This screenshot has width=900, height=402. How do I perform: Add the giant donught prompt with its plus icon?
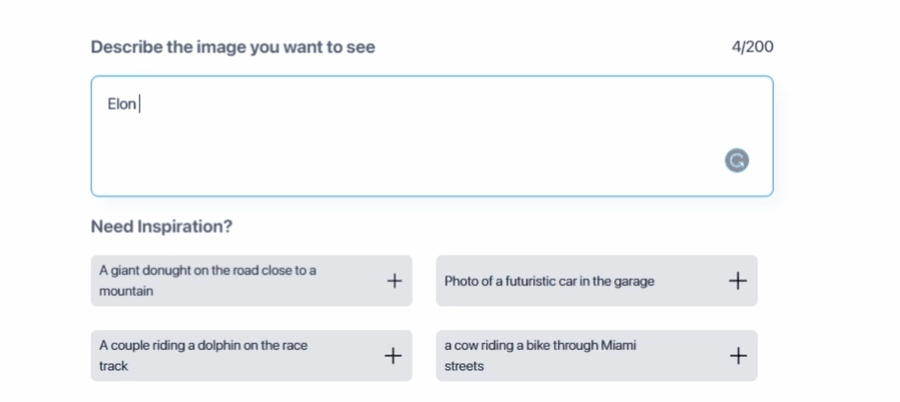[x=394, y=281]
